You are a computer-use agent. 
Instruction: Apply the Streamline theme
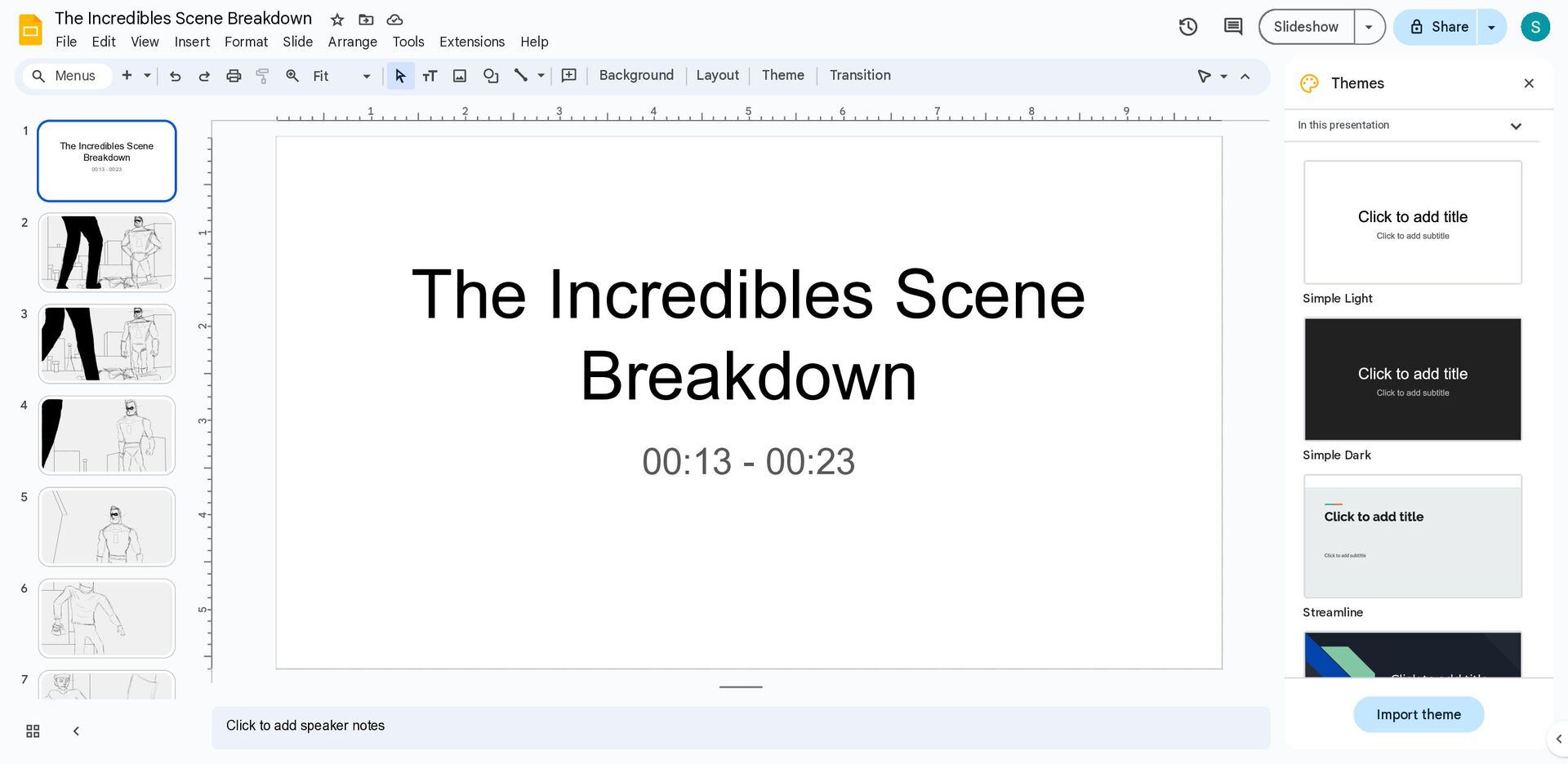pyautogui.click(x=1412, y=536)
